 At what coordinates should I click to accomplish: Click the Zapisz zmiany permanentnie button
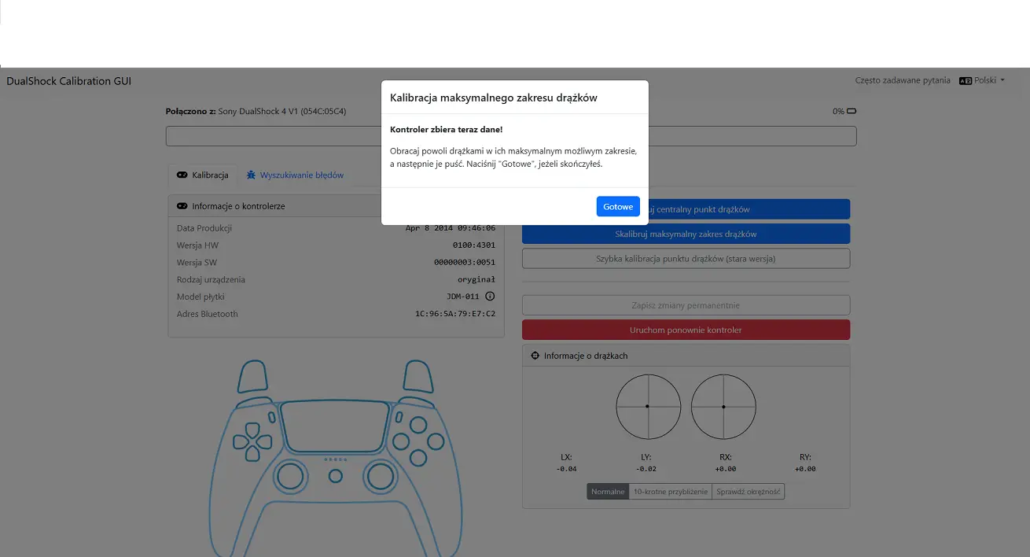(686, 305)
